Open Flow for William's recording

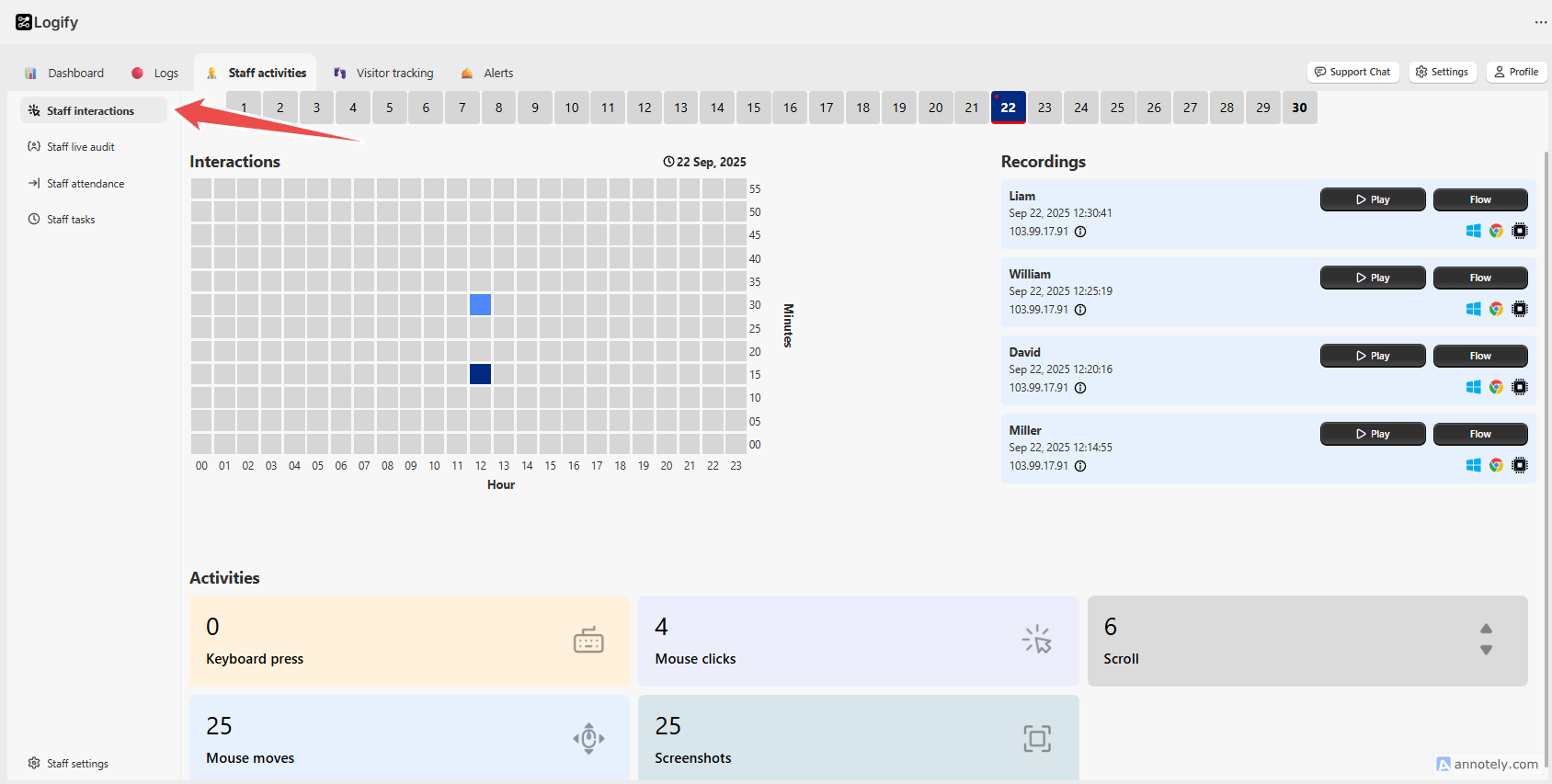(x=1480, y=278)
